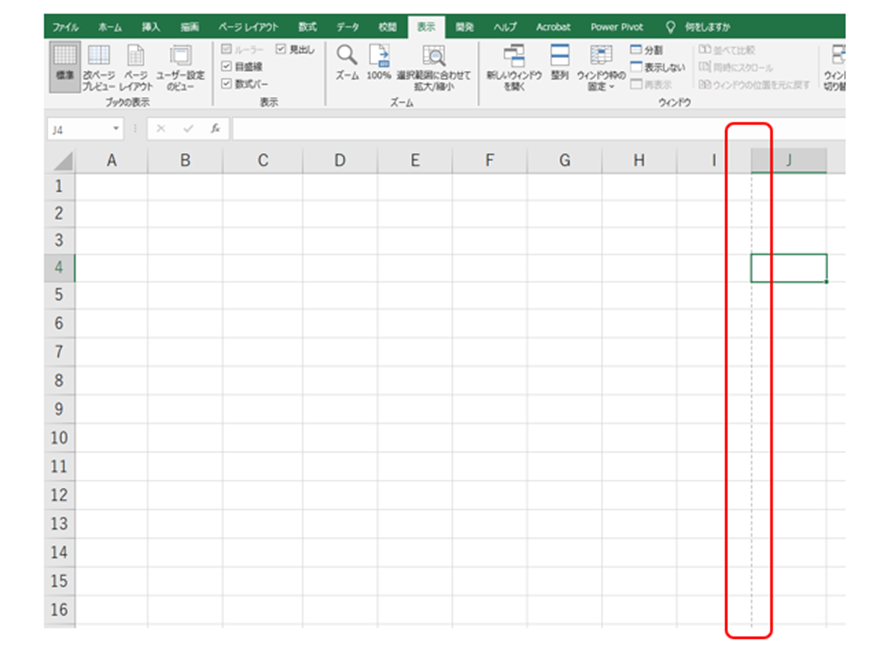Click 表示しない hide window button
Viewport: 869px width, 657px height.
click(x=655, y=67)
